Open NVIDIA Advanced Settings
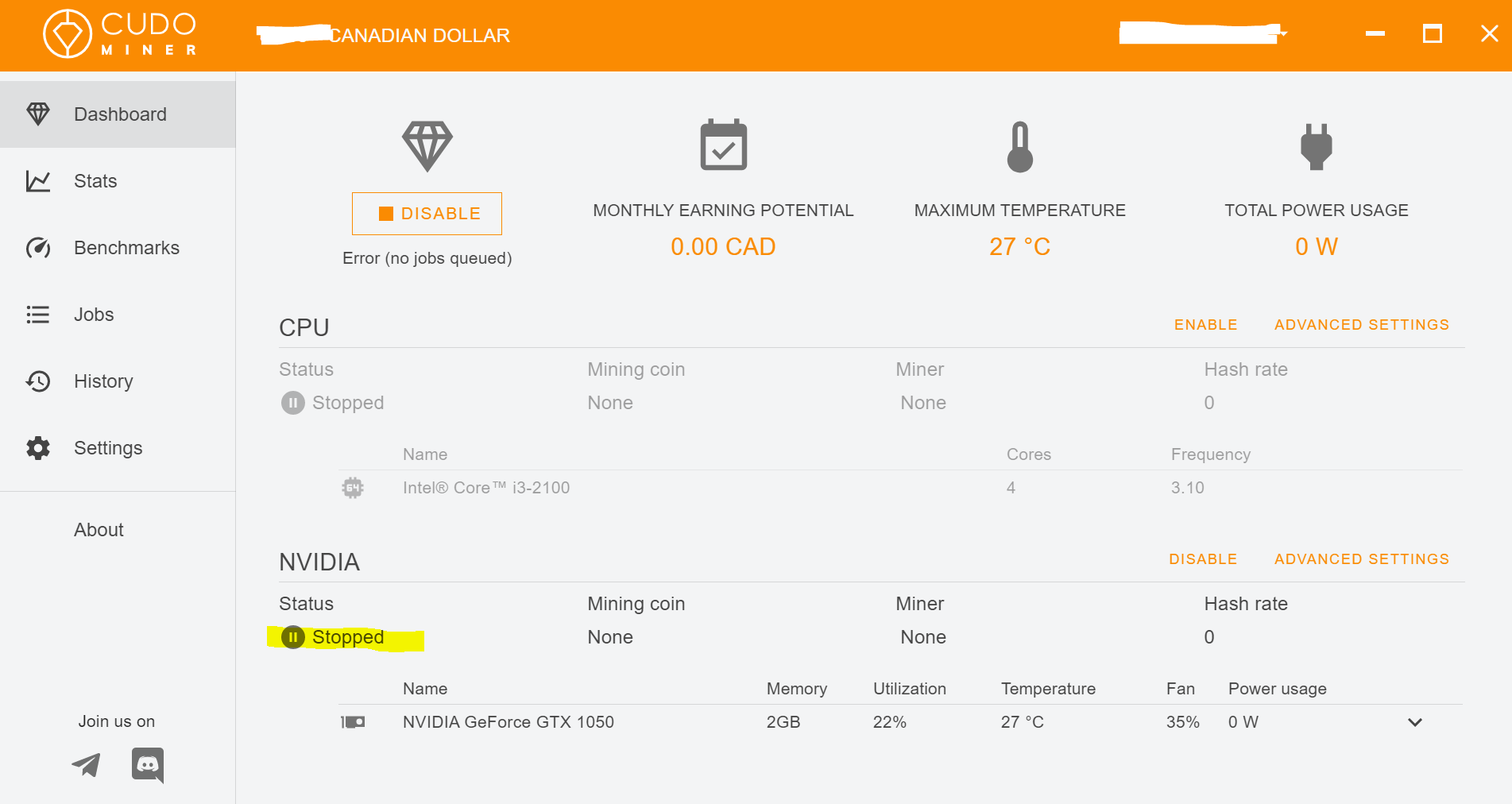 coord(1362,559)
